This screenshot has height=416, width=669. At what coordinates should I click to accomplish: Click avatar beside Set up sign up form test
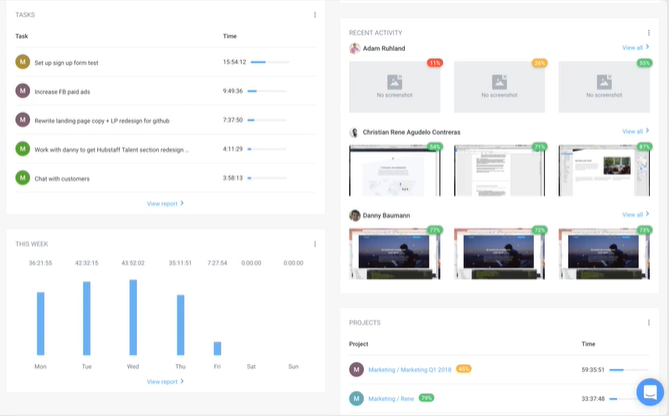click(23, 62)
